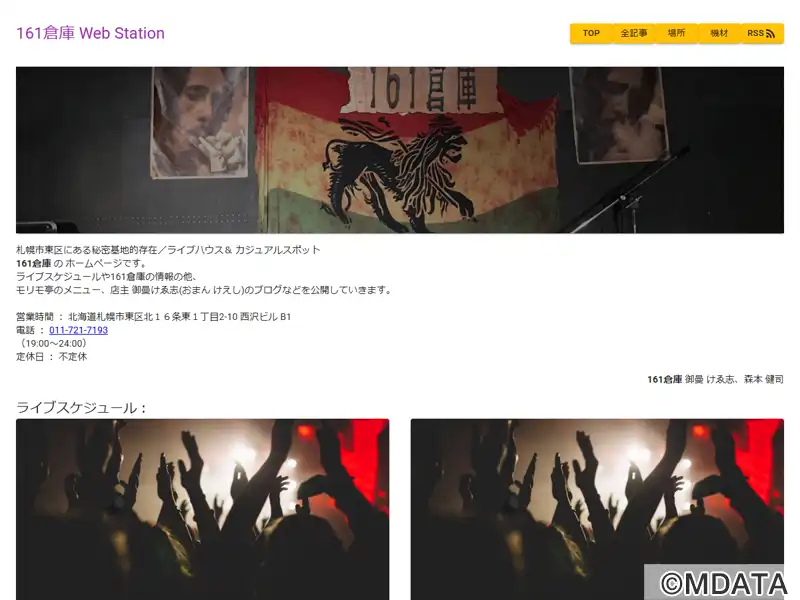Screen dimensions: 800x600
Task: Click the 161倉庫 lion flag banner image
Action: click(x=400, y=150)
